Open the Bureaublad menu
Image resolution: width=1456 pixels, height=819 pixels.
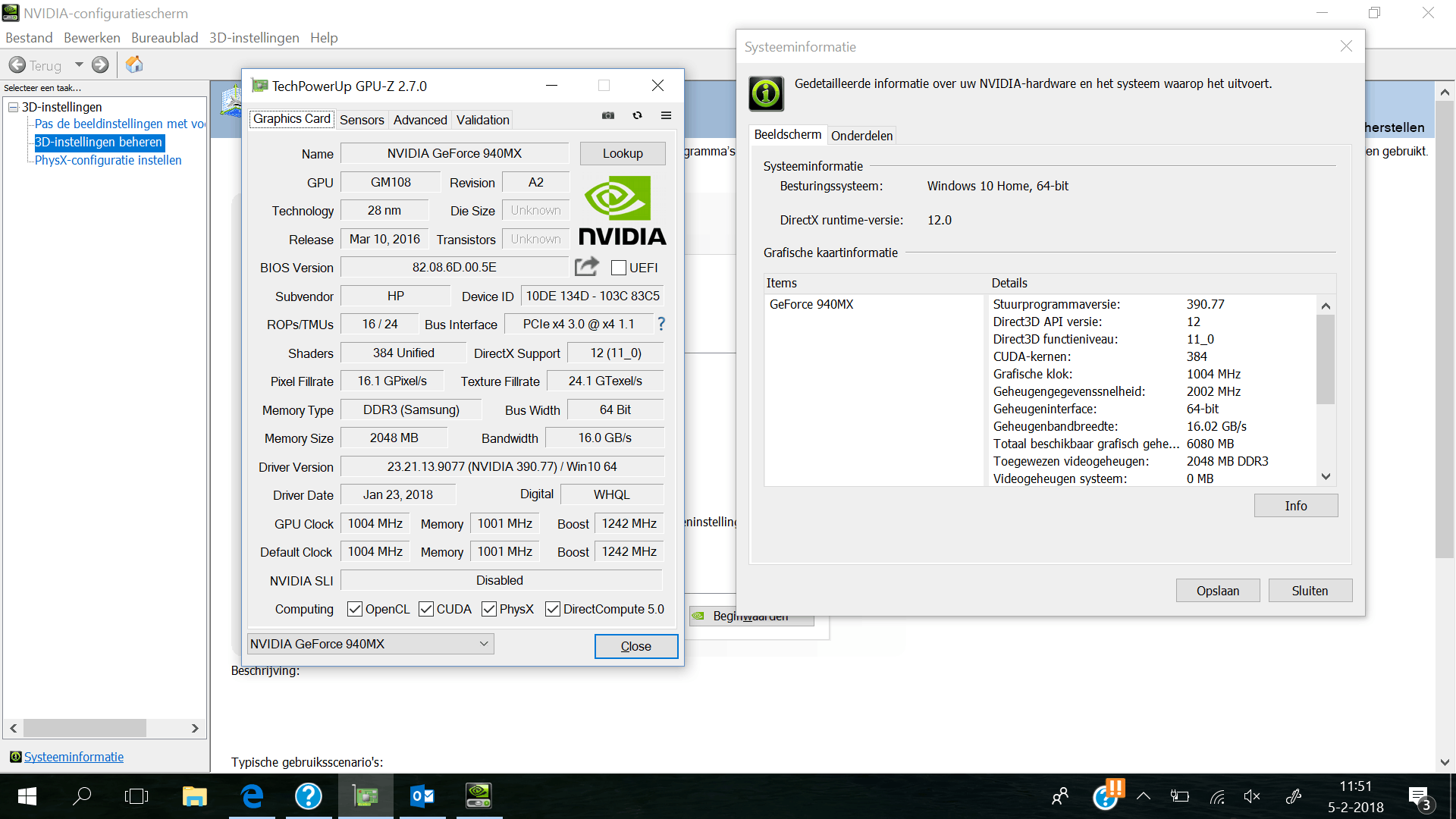coord(165,38)
